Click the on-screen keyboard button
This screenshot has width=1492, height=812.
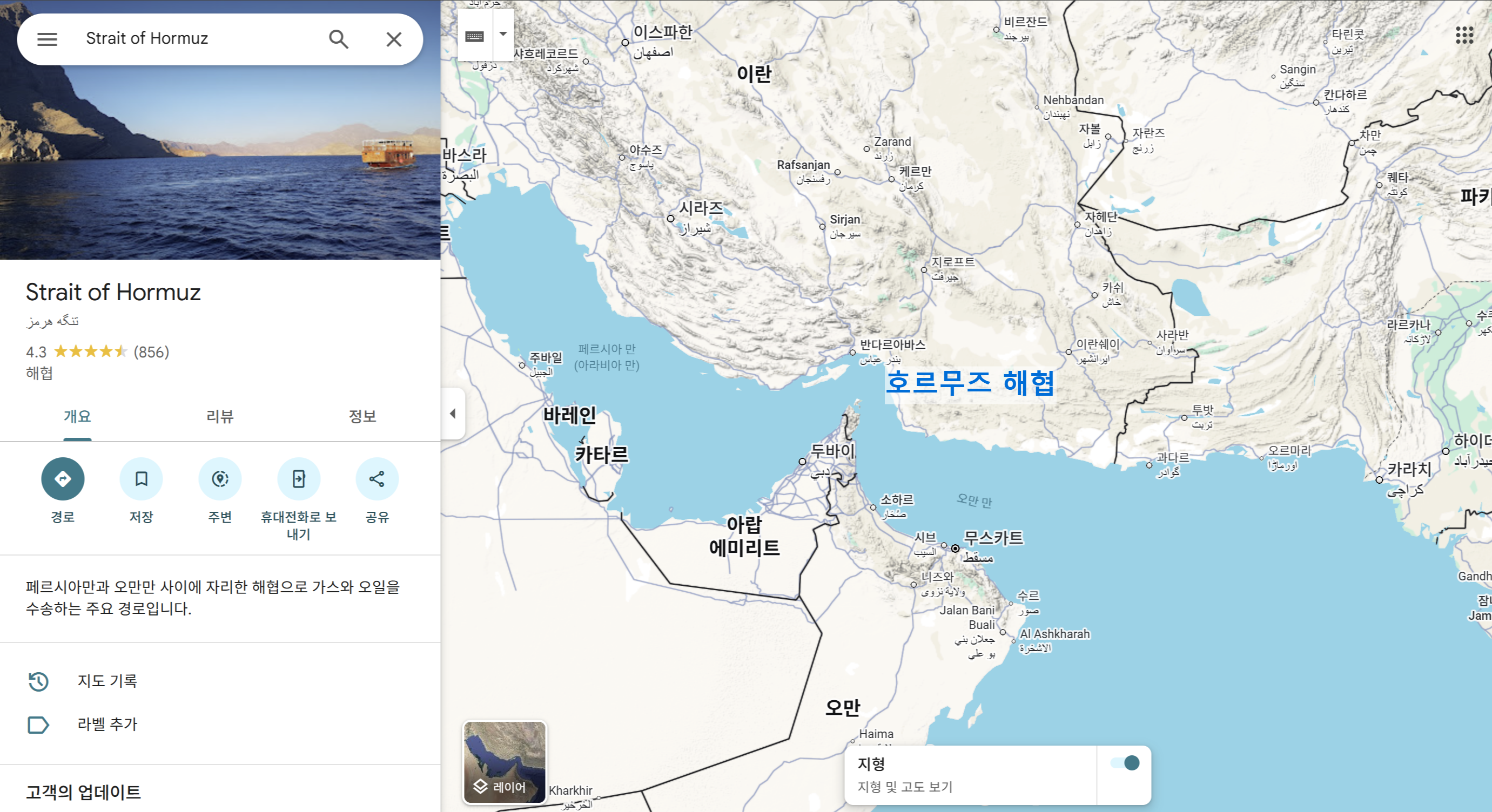click(x=474, y=37)
